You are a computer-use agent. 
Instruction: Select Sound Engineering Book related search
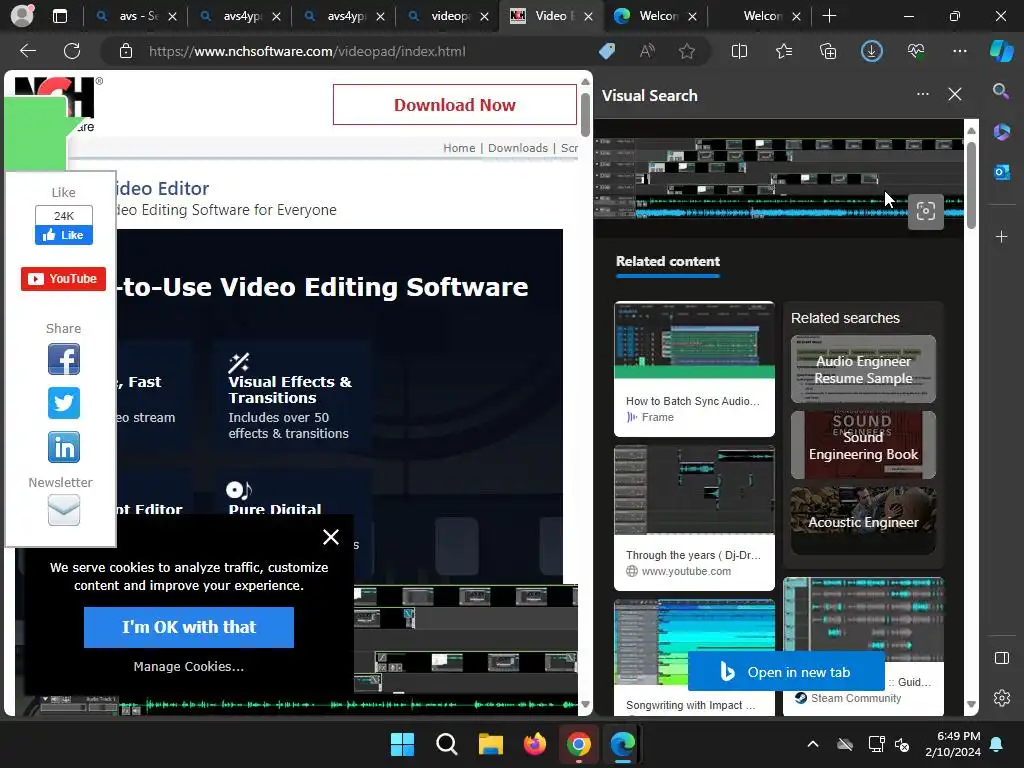(x=863, y=445)
